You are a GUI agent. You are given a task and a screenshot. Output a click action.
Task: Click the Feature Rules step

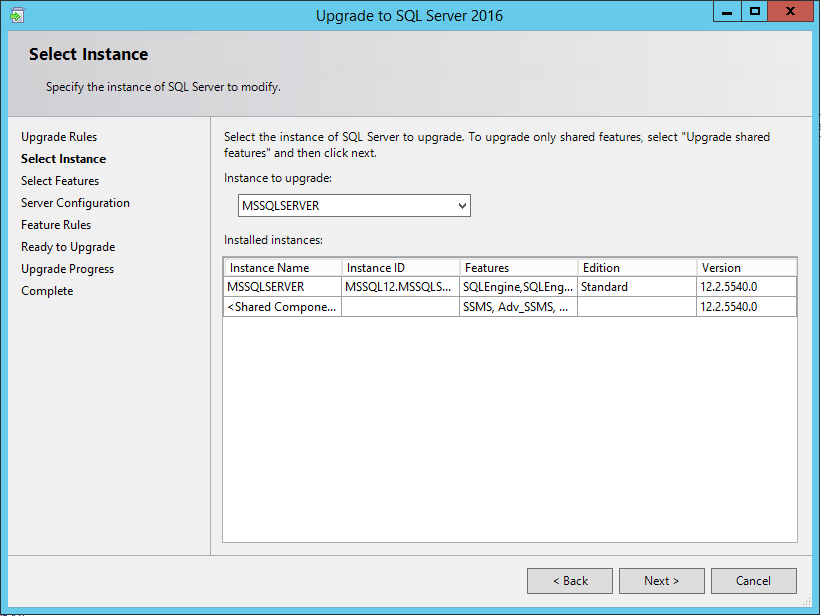pyautogui.click(x=55, y=225)
